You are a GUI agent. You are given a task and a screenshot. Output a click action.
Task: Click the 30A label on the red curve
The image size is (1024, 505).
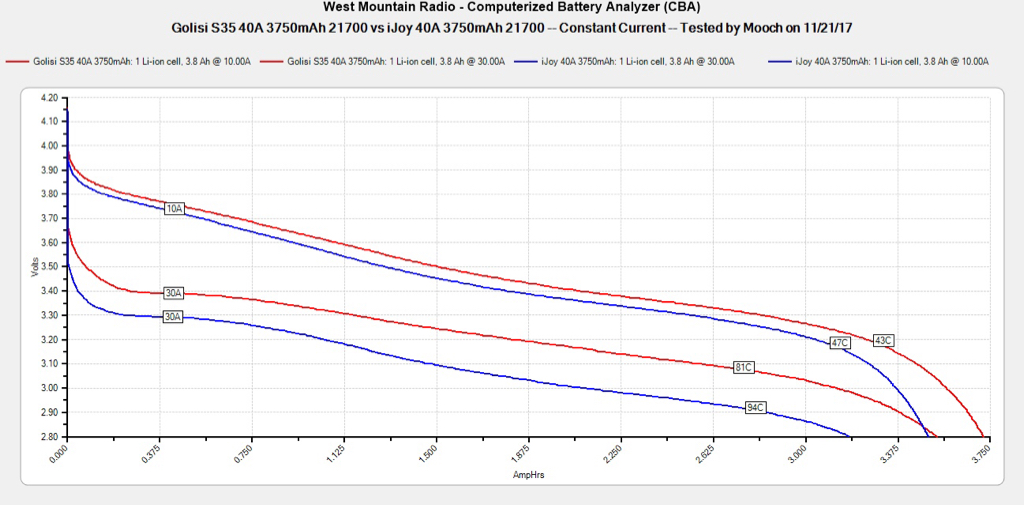[x=174, y=293]
